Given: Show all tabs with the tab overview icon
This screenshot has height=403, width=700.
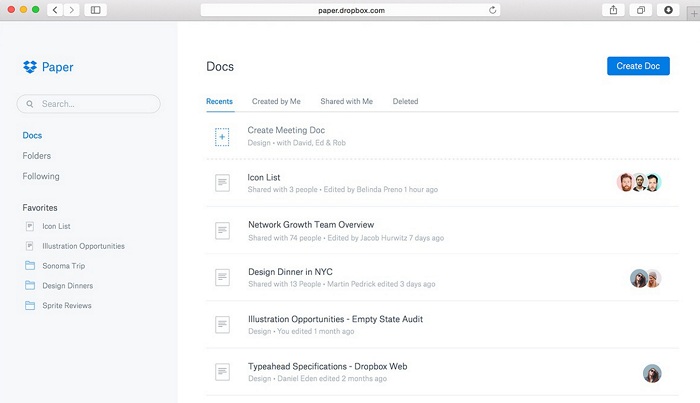Looking at the screenshot, I should (x=641, y=10).
